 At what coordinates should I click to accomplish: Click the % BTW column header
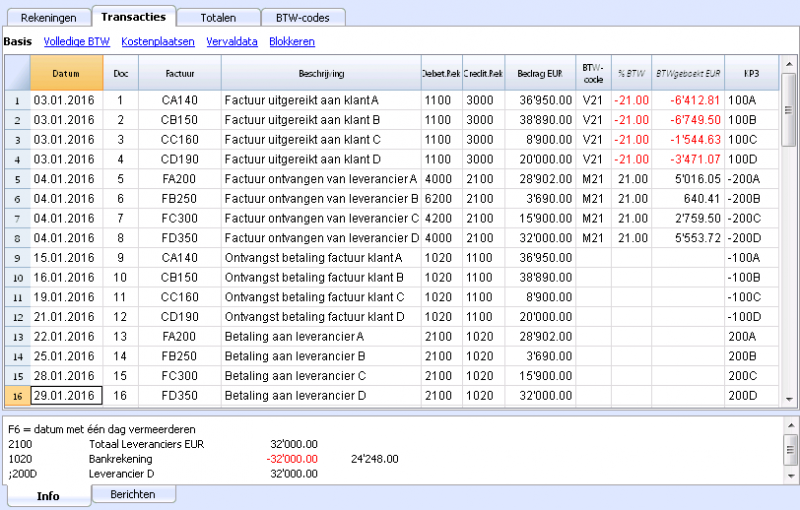point(632,73)
